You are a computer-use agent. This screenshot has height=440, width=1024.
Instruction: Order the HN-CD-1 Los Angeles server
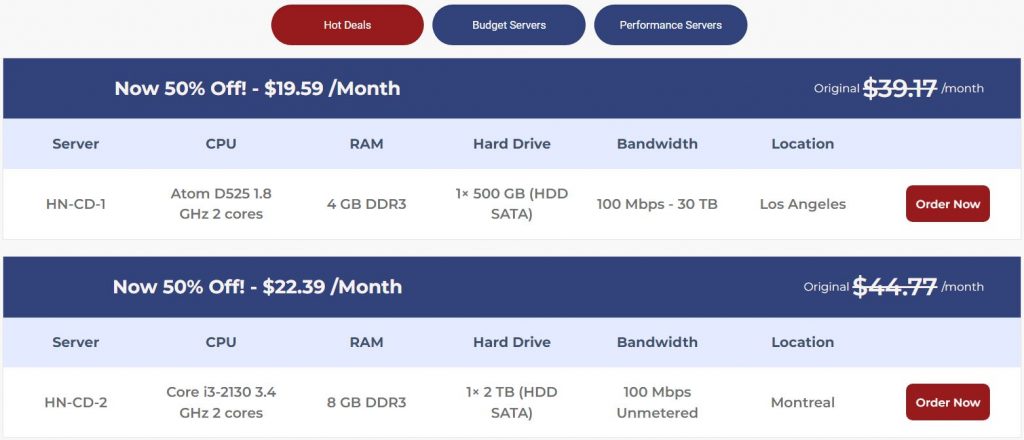click(x=947, y=204)
